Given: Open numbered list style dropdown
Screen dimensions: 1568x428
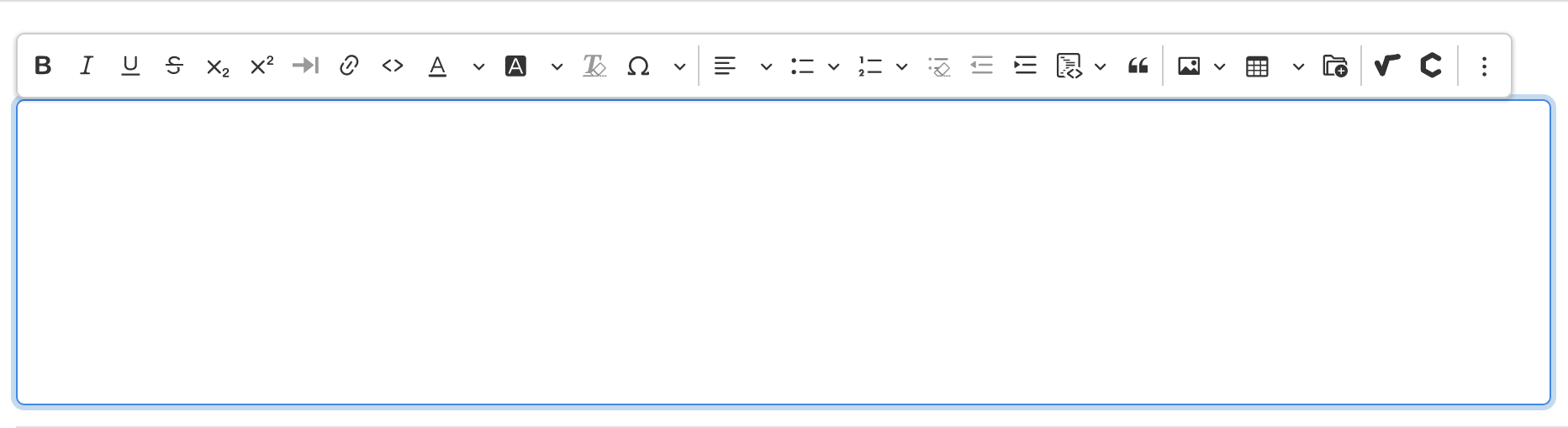Looking at the screenshot, I should (x=902, y=66).
